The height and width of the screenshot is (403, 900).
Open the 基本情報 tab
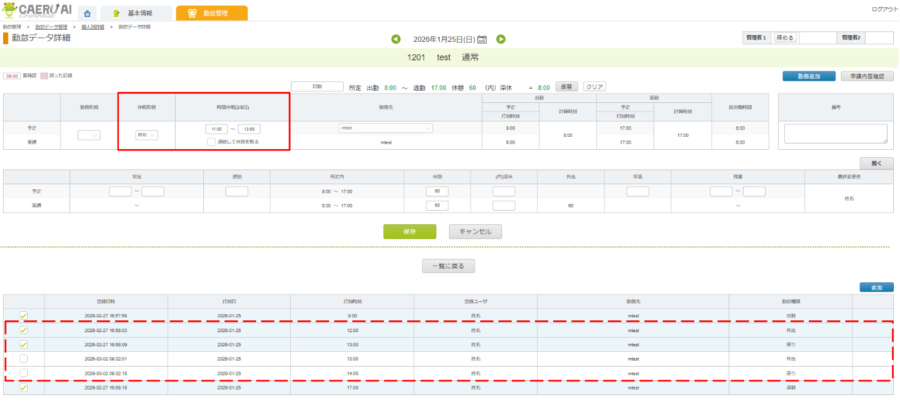135,13
